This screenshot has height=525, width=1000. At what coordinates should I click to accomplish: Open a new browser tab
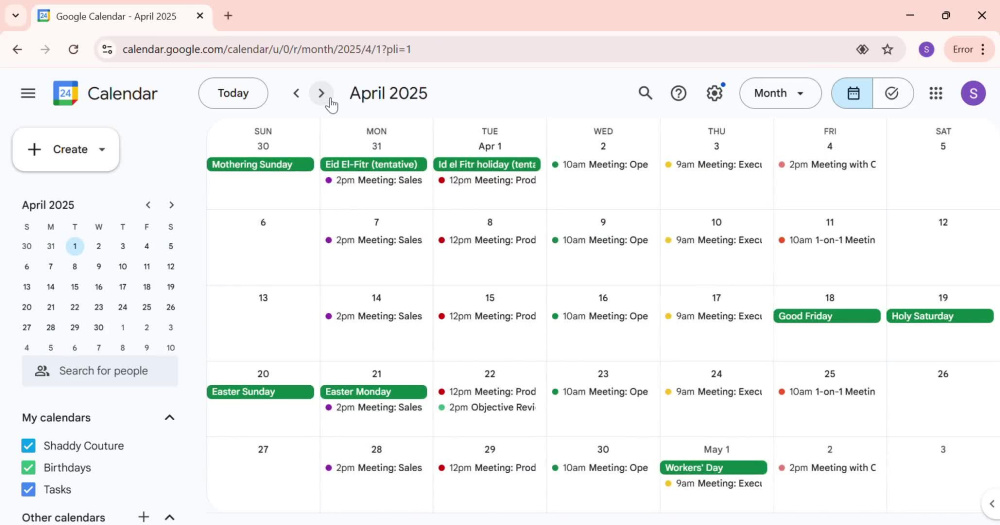coord(228,16)
